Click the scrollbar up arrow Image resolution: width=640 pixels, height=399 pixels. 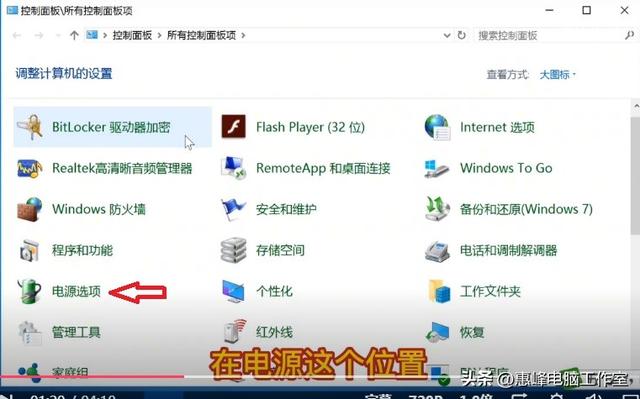(636, 107)
